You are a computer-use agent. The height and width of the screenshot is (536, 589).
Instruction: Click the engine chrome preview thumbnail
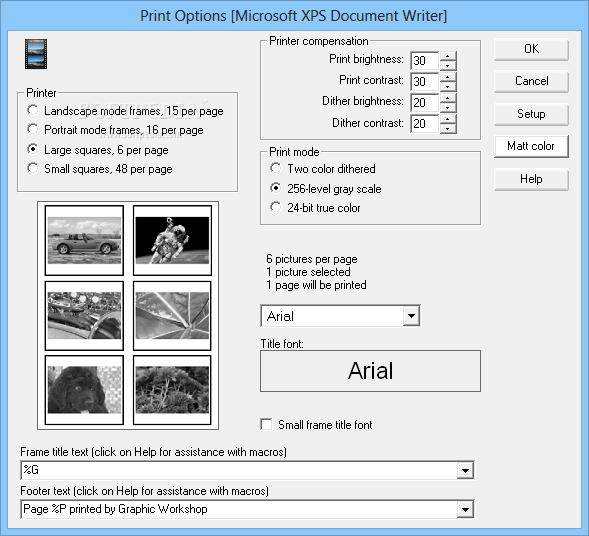[x=84, y=316]
